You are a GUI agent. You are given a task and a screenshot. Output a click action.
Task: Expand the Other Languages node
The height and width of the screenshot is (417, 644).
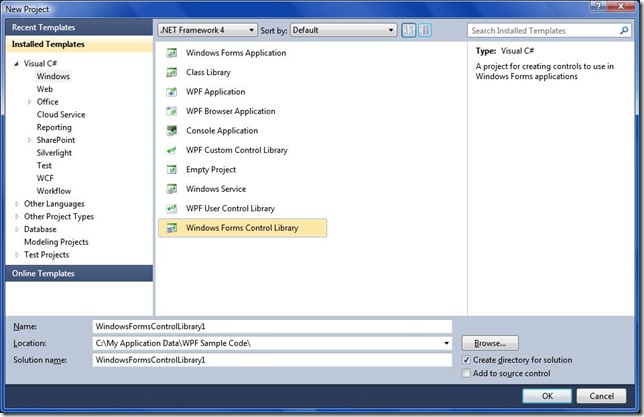click(x=17, y=204)
